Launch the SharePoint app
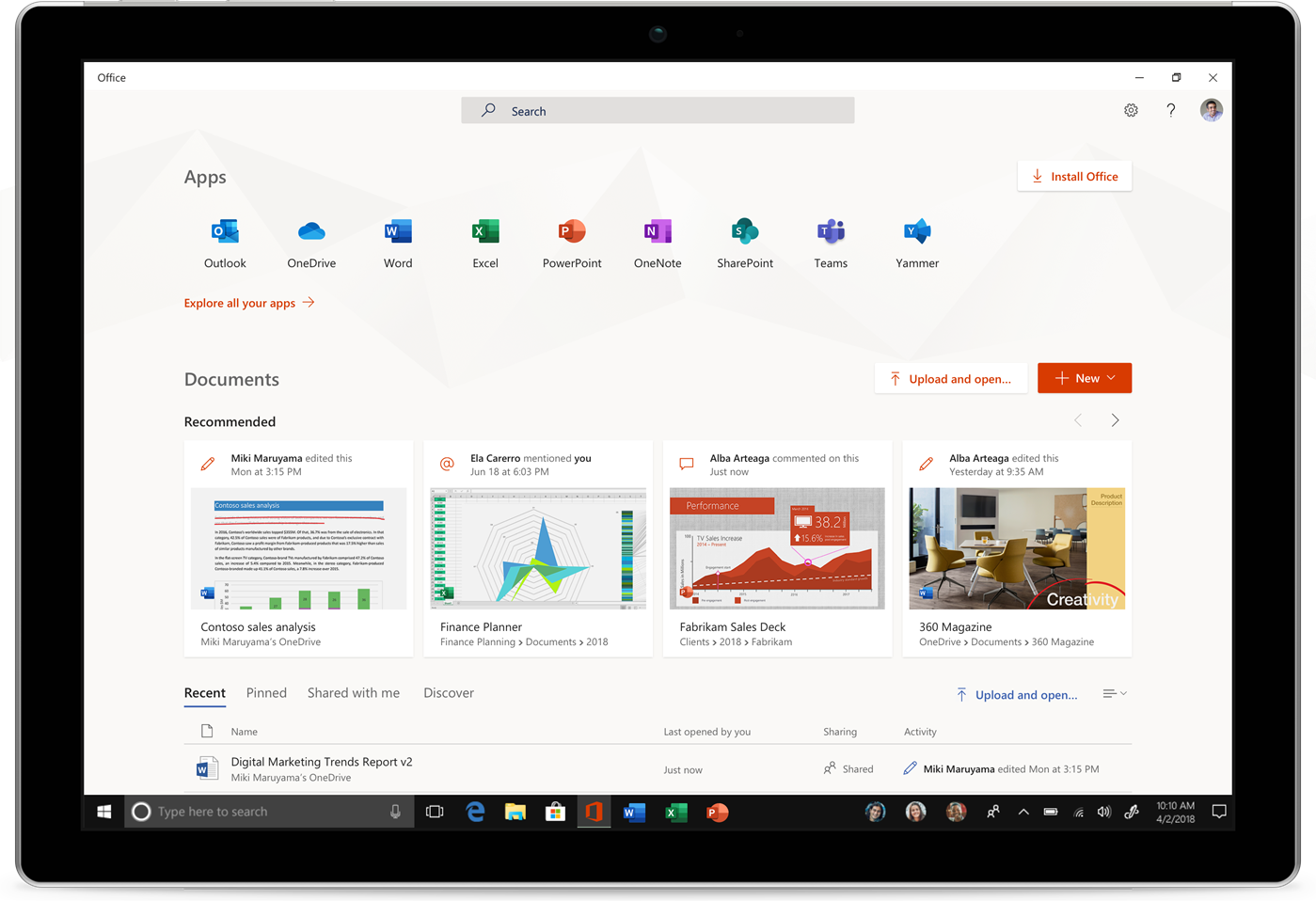 click(745, 232)
